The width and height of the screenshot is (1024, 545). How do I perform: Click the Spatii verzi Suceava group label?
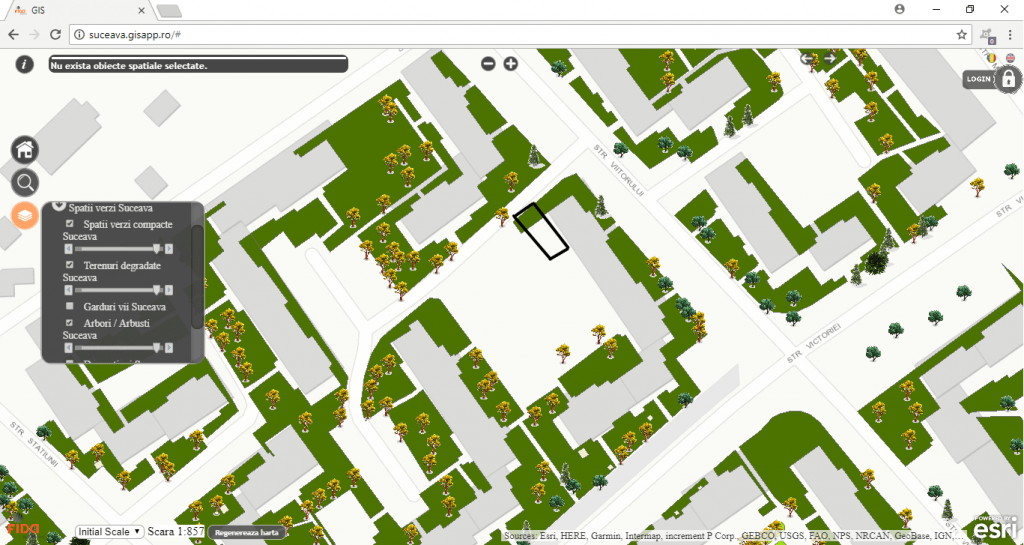click(110, 208)
